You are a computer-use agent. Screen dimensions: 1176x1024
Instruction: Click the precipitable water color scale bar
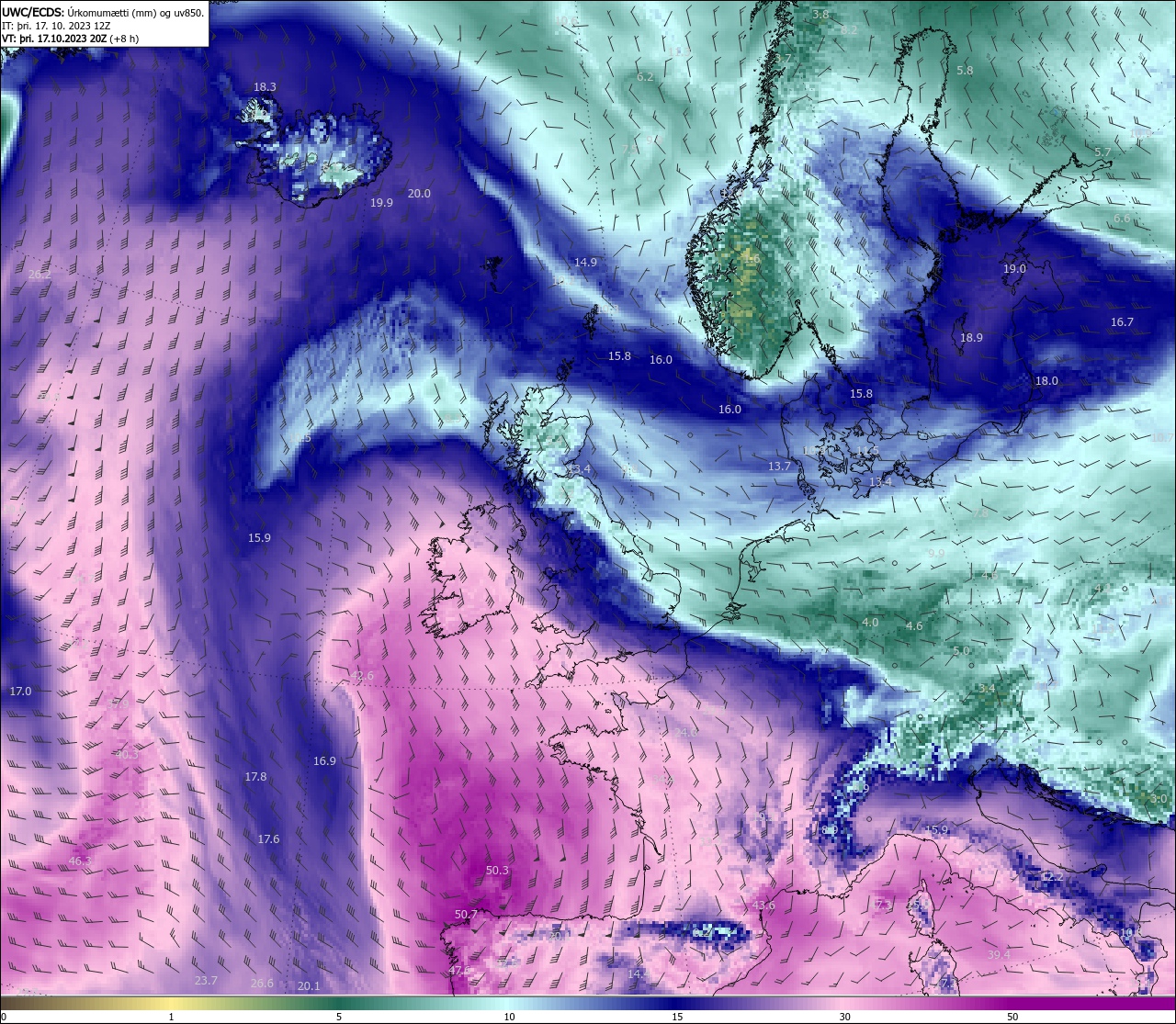click(x=588, y=1003)
